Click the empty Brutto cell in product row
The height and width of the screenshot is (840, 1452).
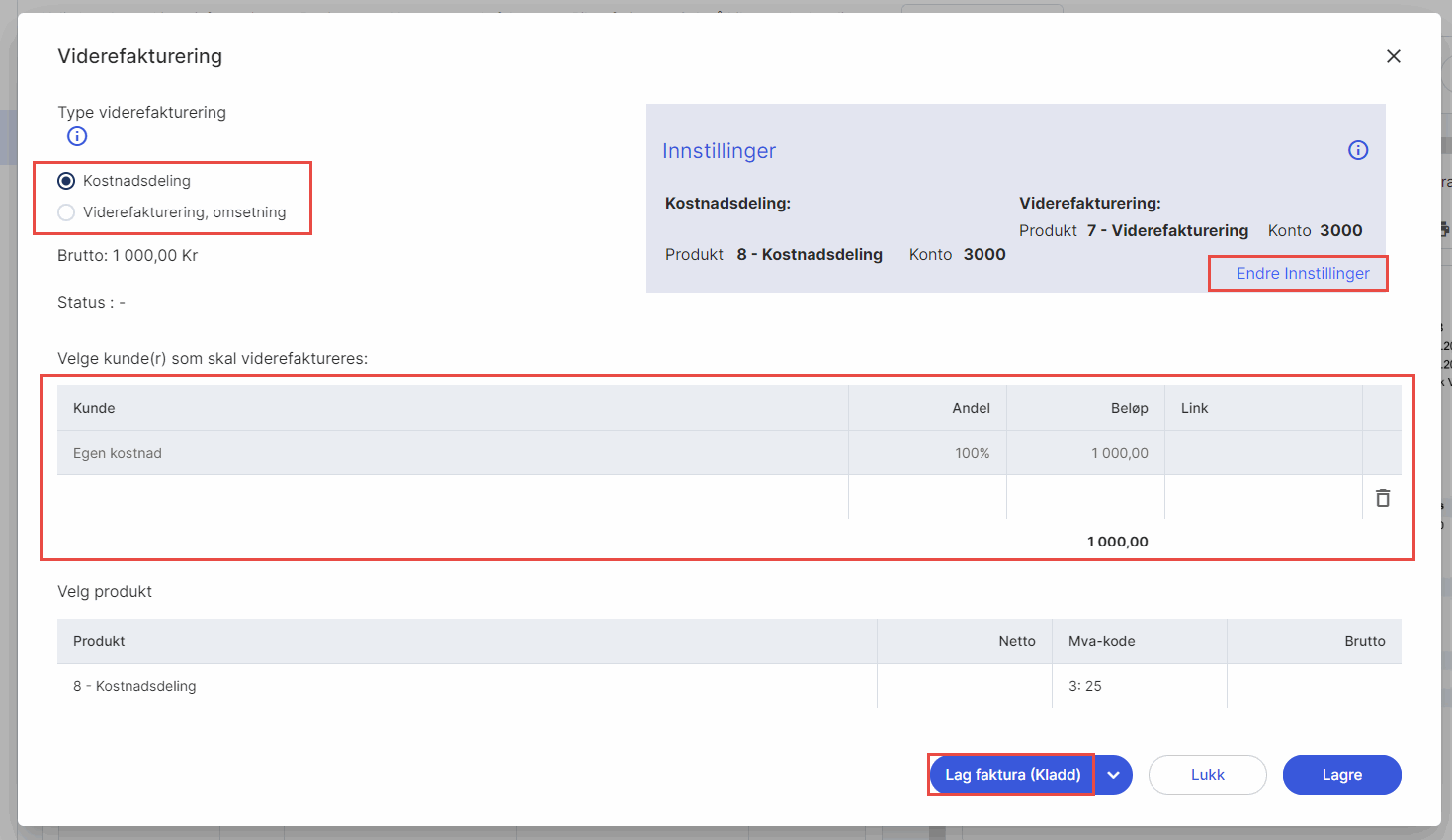pos(1314,686)
